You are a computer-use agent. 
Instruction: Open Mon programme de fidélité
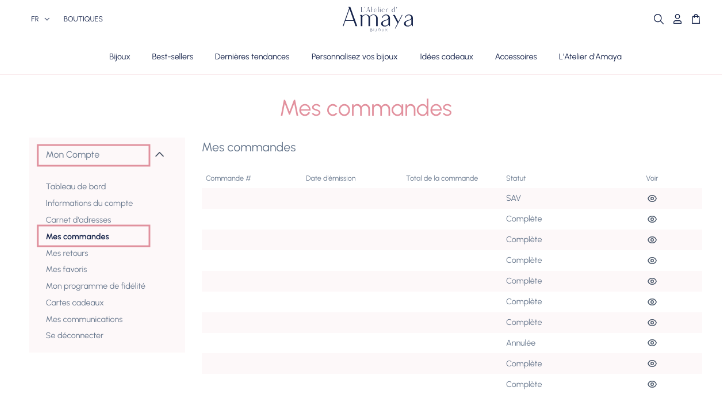(x=96, y=286)
